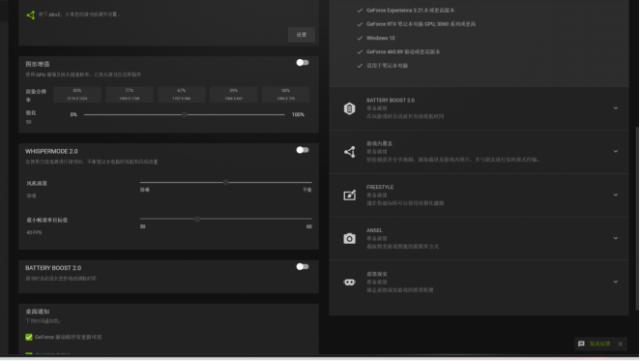The image size is (640, 361).
Task: Select the 59% render resolution option
Action: click(x=233, y=94)
